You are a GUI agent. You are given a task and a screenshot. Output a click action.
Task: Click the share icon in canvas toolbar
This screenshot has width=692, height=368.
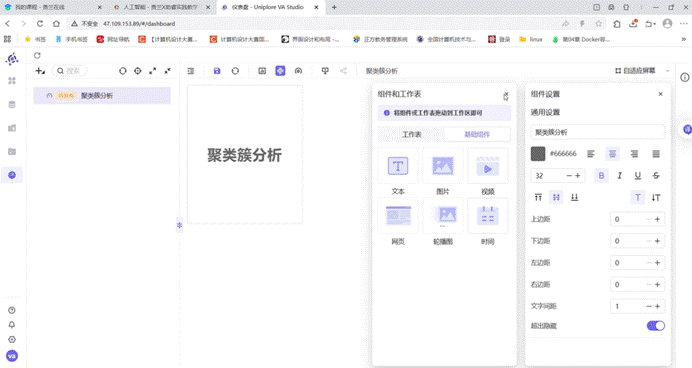[x=343, y=71]
